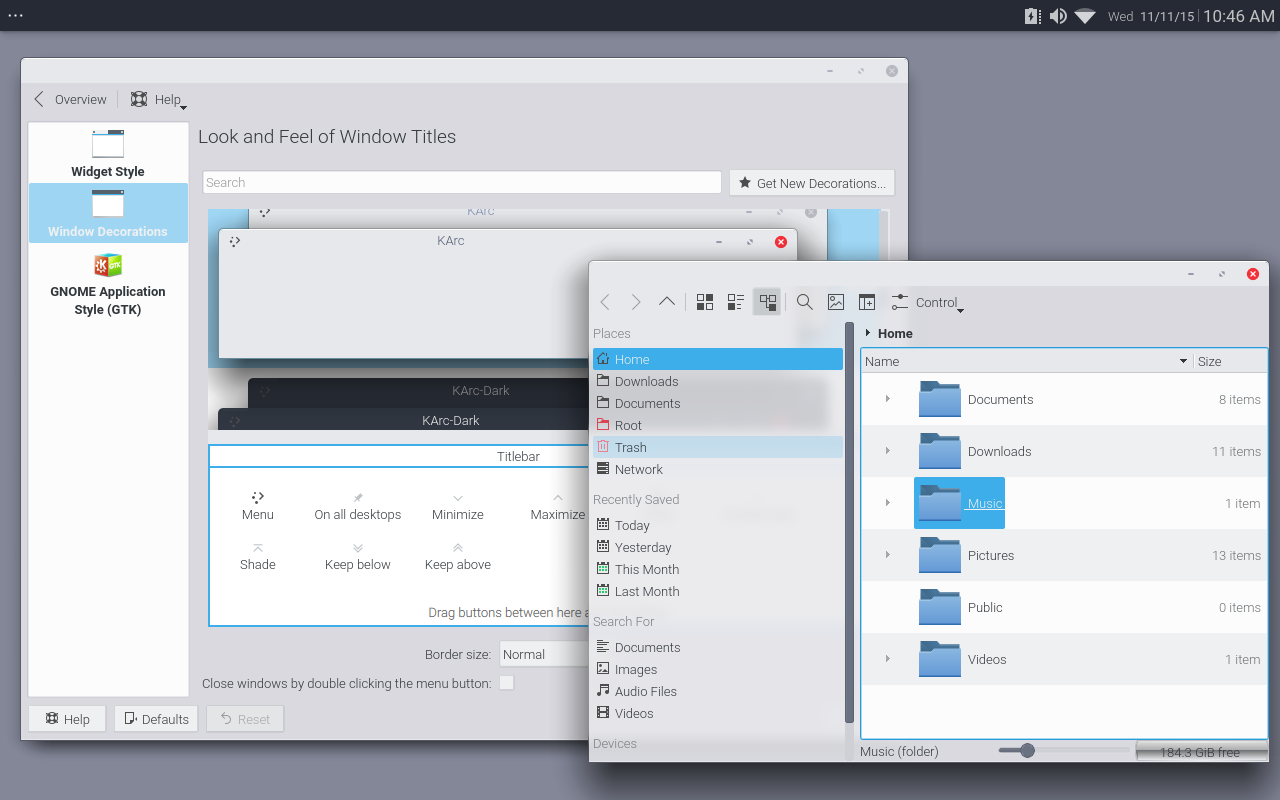Click the Menu titlebar button item
This screenshot has height=800, width=1280.
click(x=257, y=506)
